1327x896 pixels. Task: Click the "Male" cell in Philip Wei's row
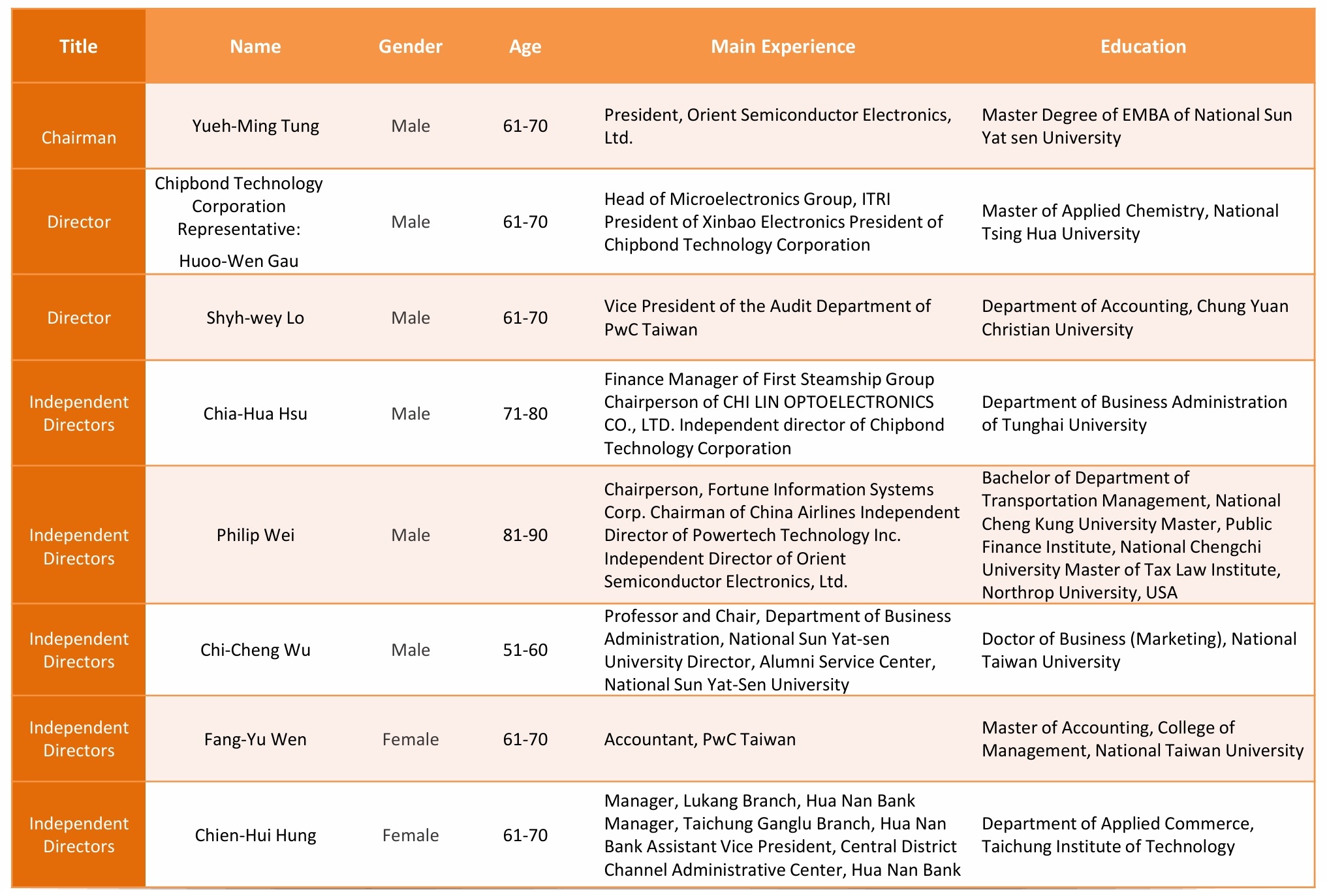click(x=411, y=535)
